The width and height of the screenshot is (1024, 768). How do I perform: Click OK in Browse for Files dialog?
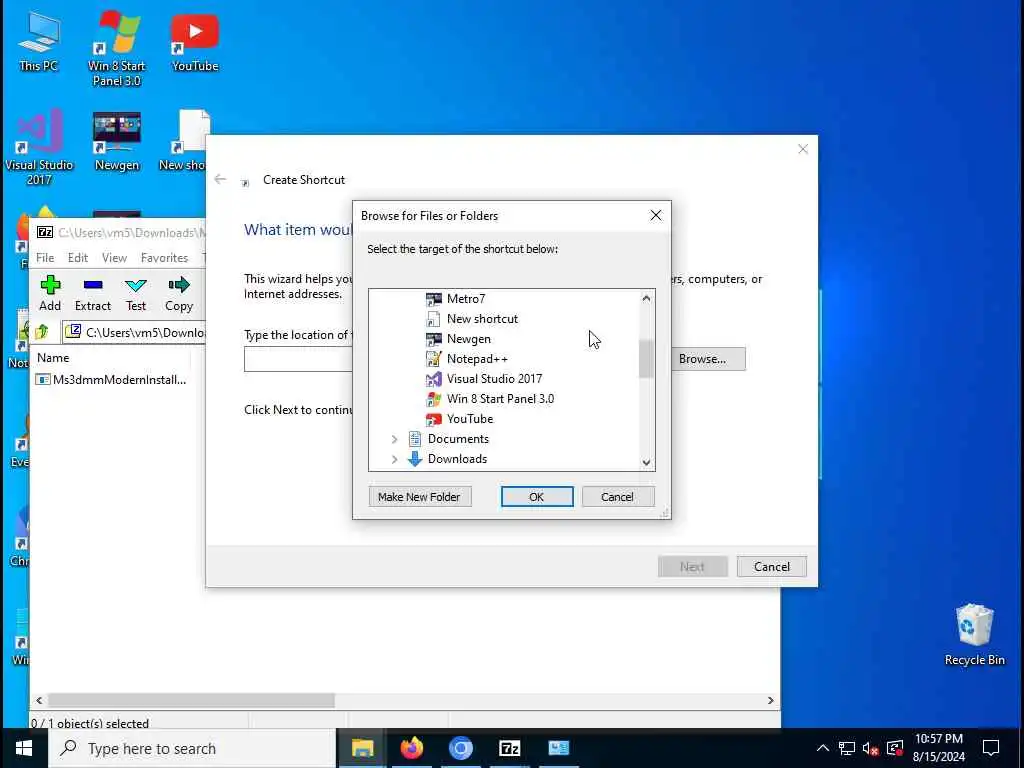click(537, 497)
